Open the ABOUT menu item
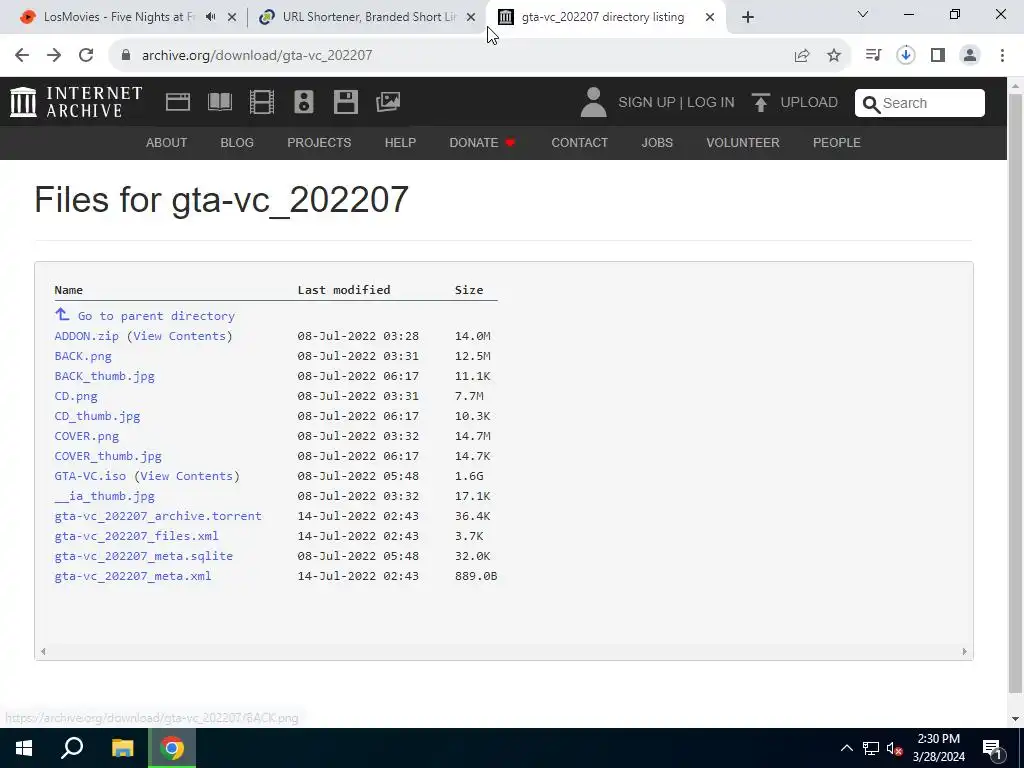 [167, 142]
